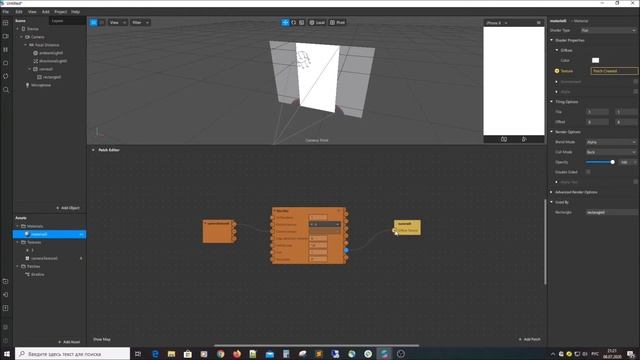640x360 pixels.
Task: Open the Add menu
Action: pyautogui.click(x=46, y=12)
